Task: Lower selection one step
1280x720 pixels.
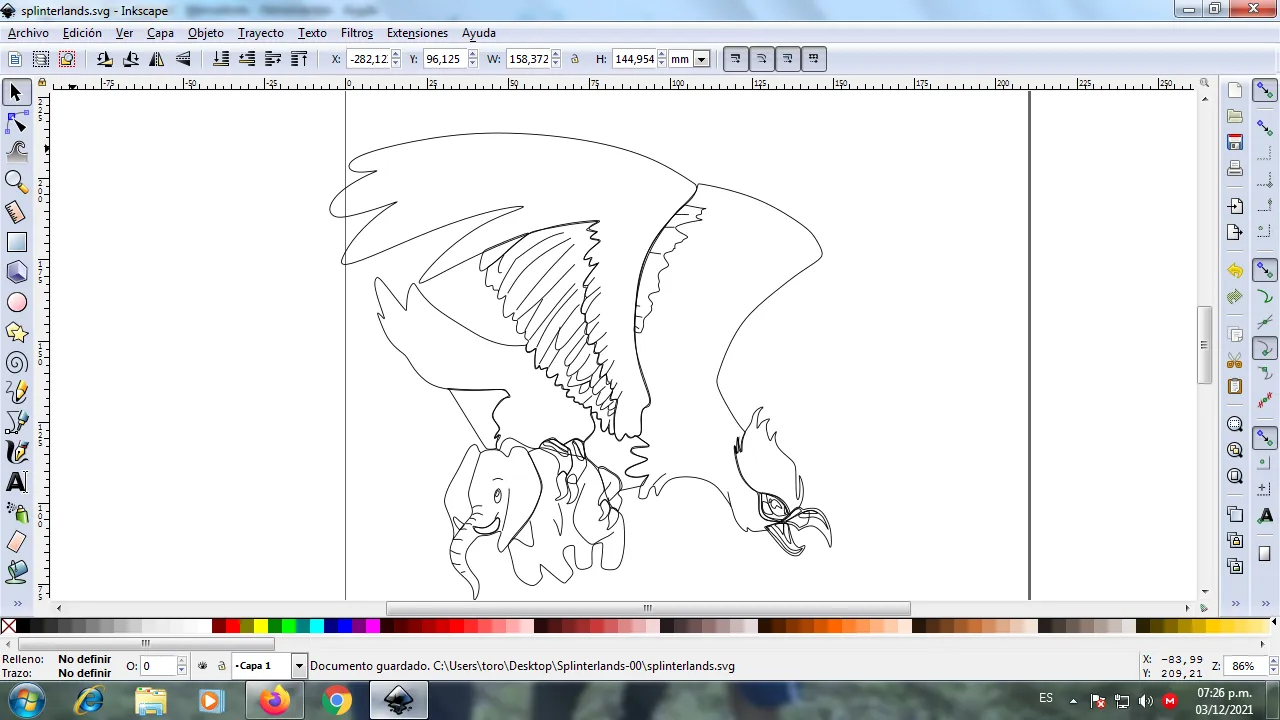Action: [247, 59]
